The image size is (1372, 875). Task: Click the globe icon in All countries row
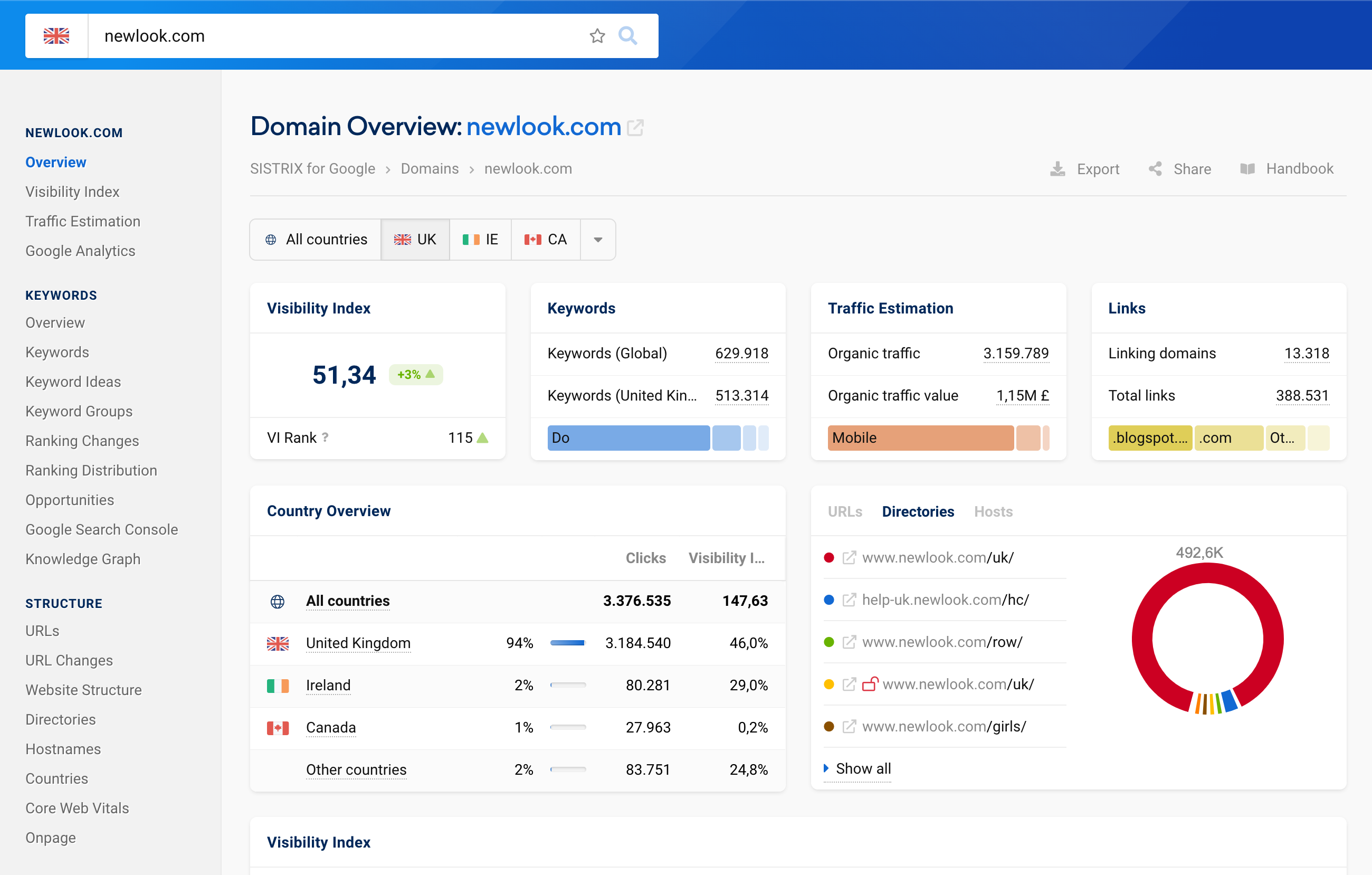pos(278,602)
